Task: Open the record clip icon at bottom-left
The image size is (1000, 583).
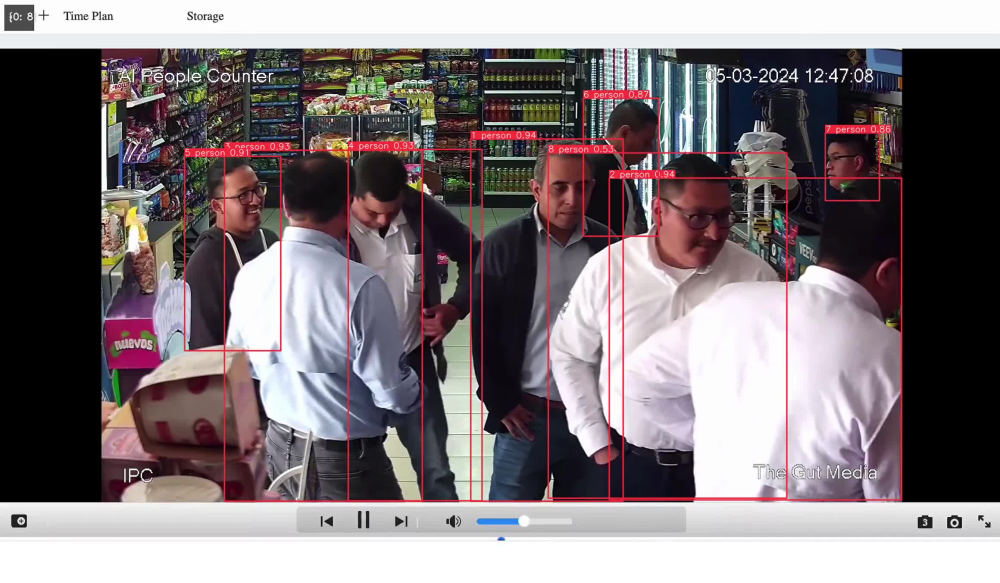Action: point(19,521)
